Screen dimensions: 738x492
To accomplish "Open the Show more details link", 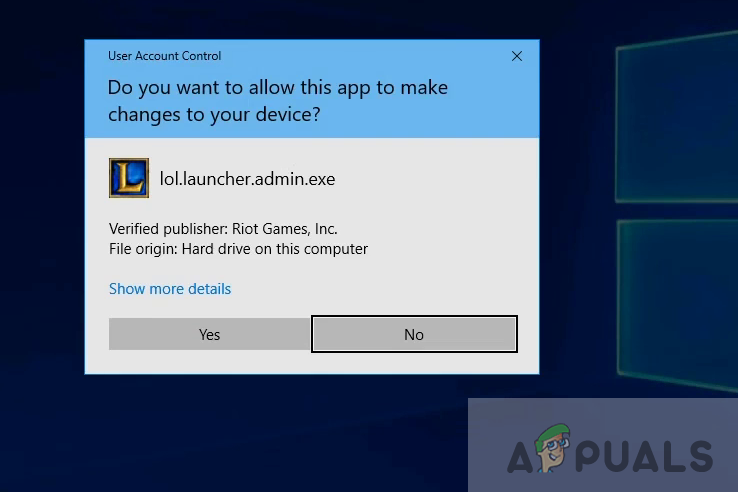I will 170,289.
